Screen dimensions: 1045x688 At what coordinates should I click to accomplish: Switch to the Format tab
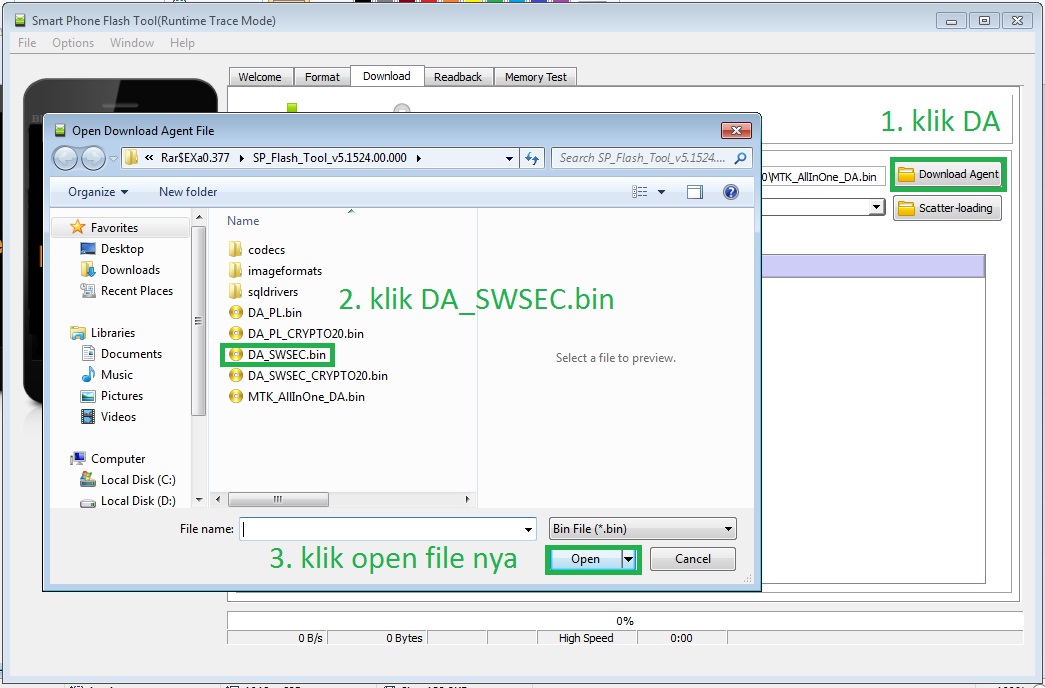coord(322,77)
